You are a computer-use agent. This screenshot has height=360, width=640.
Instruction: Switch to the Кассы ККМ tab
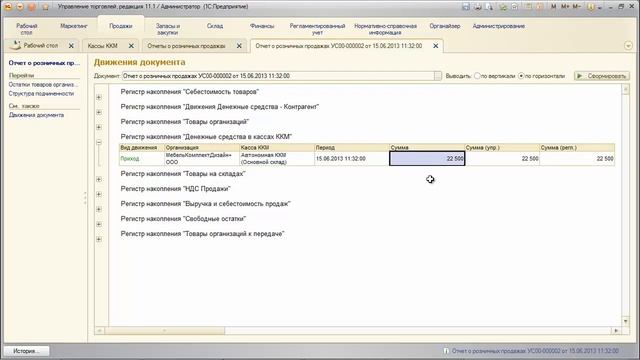click(102, 46)
